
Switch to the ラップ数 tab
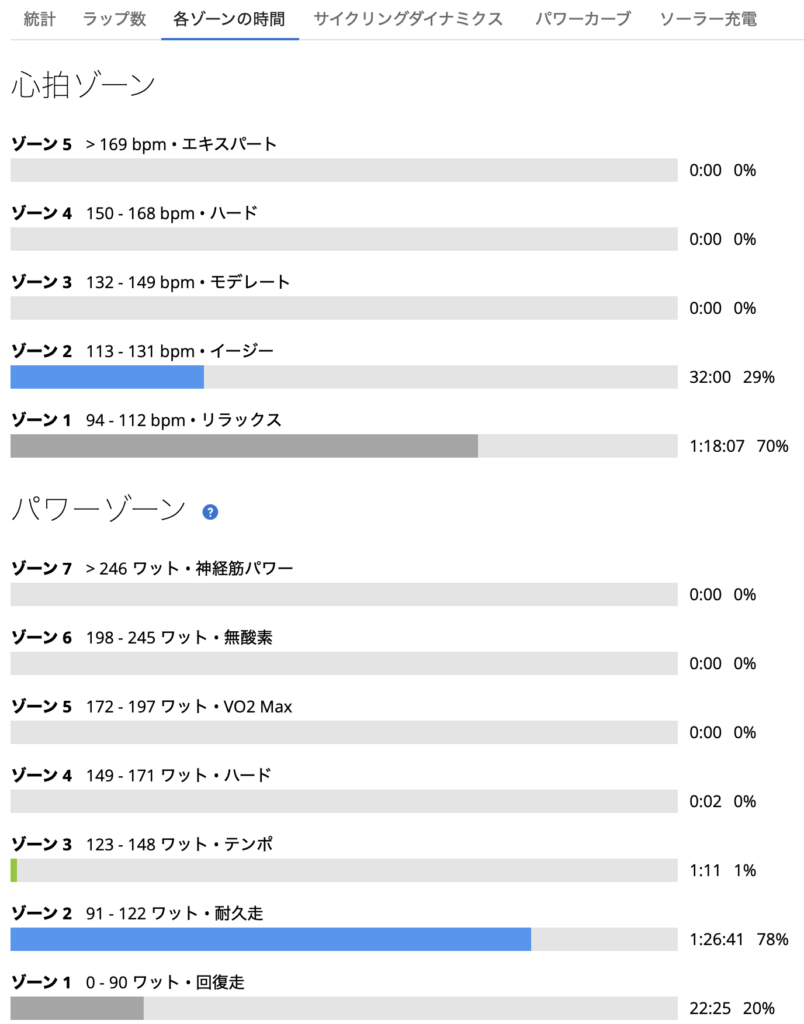tap(114, 19)
